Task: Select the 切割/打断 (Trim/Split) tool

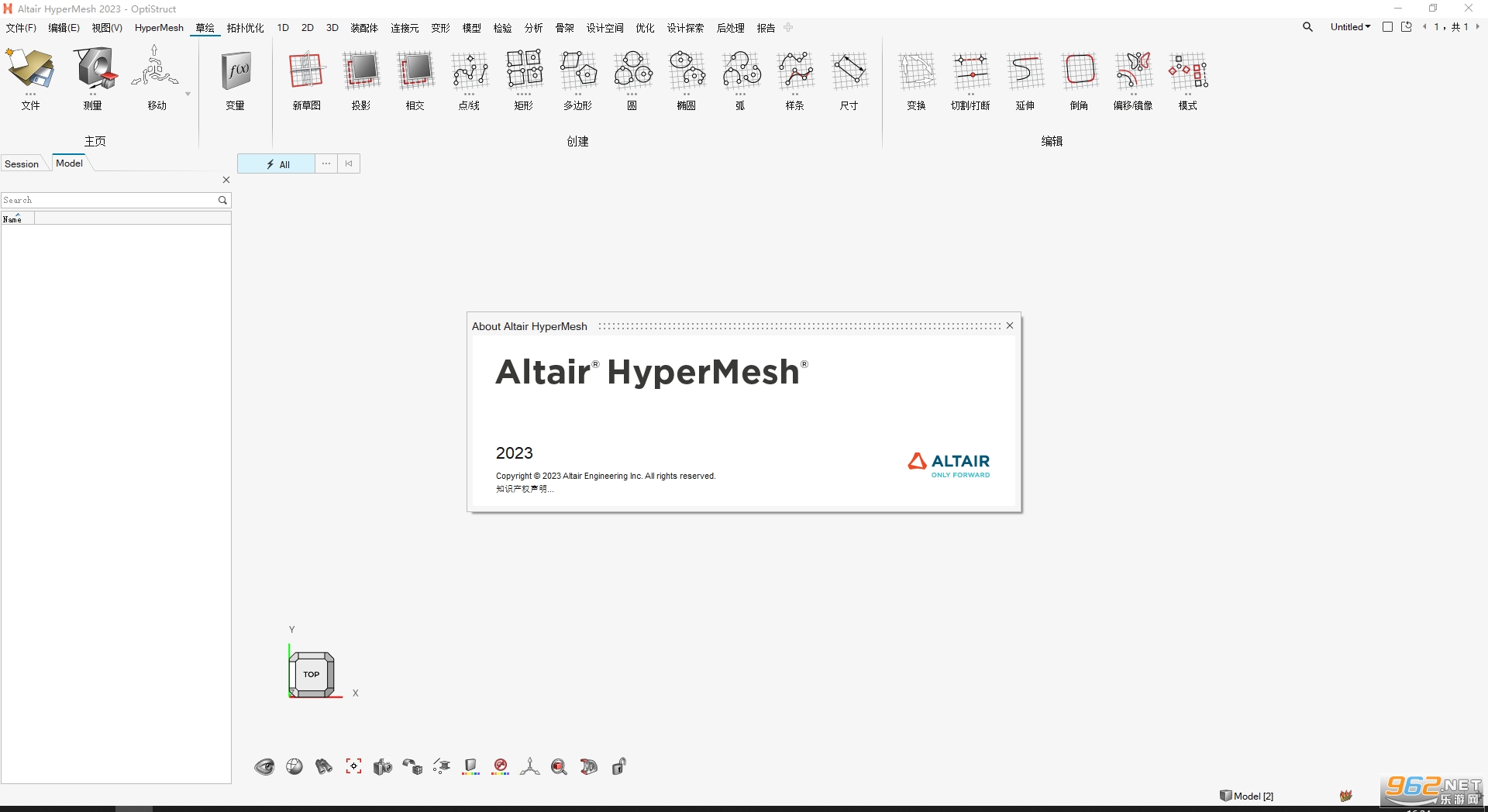Action: pyautogui.click(x=971, y=71)
